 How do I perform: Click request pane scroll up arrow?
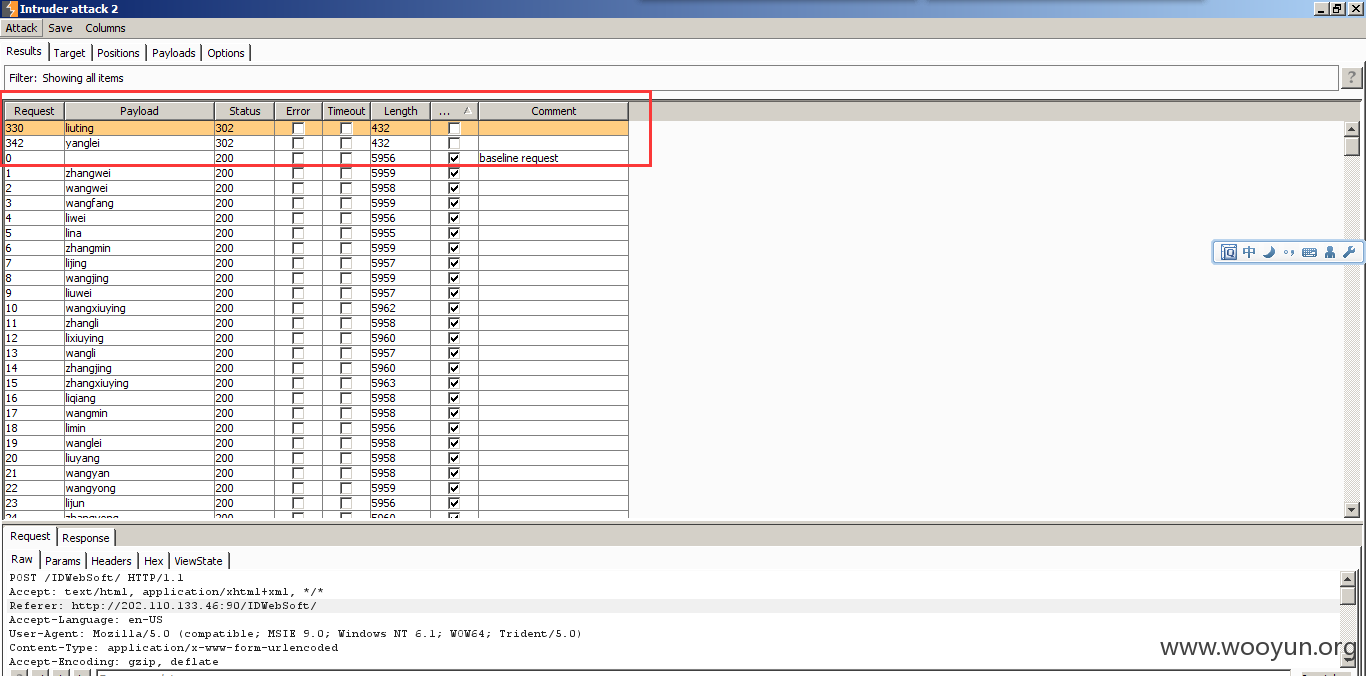point(1349,578)
